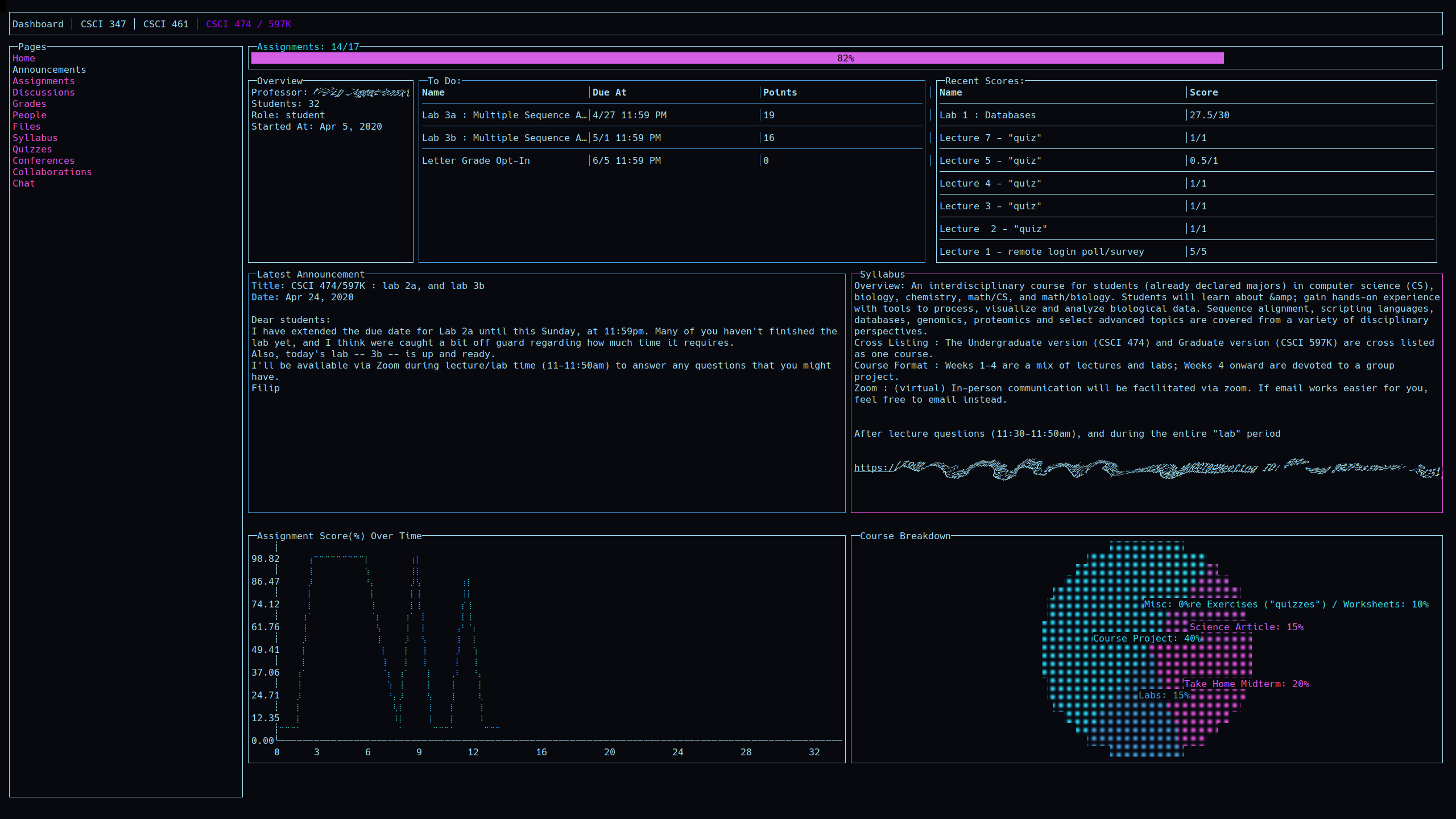1456x819 pixels.
Task: Select the CSCI 474 / 597K tab
Action: click(248, 24)
